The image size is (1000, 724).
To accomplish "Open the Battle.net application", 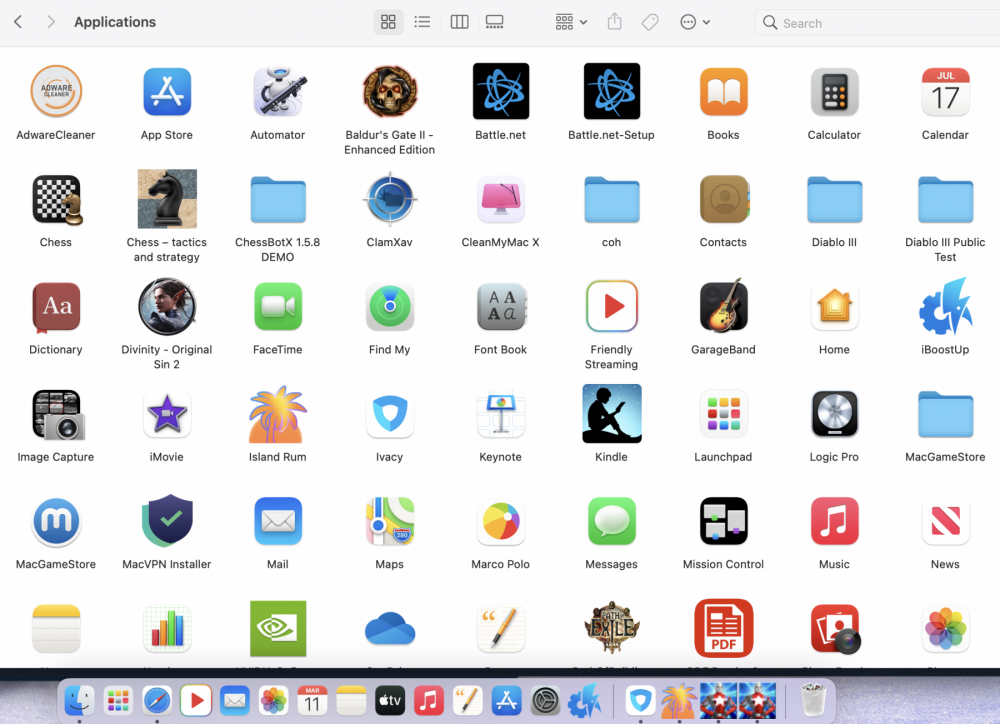I will point(500,91).
